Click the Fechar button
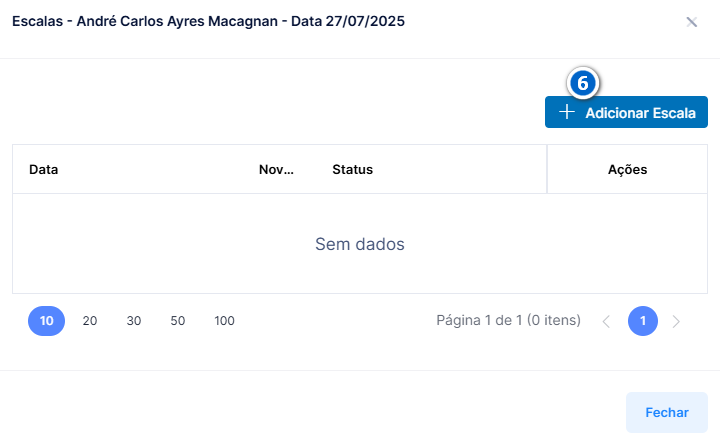The height and width of the screenshot is (440, 720). [667, 412]
